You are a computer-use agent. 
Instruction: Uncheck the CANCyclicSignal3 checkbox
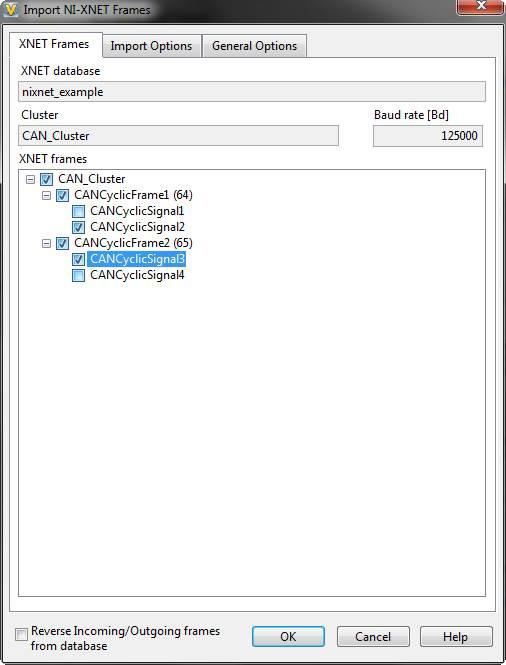pos(78,259)
